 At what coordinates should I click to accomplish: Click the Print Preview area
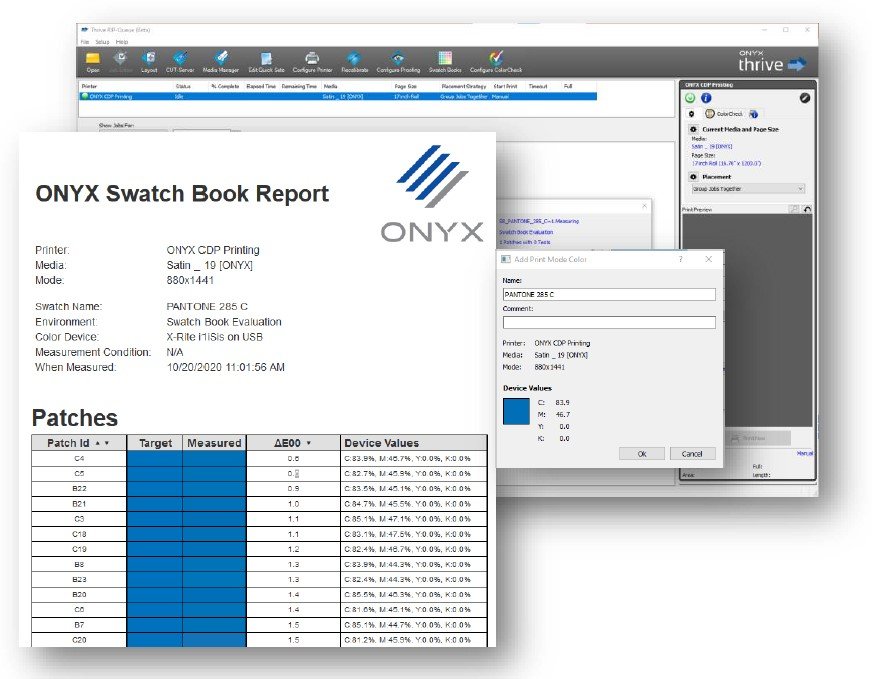click(747, 320)
